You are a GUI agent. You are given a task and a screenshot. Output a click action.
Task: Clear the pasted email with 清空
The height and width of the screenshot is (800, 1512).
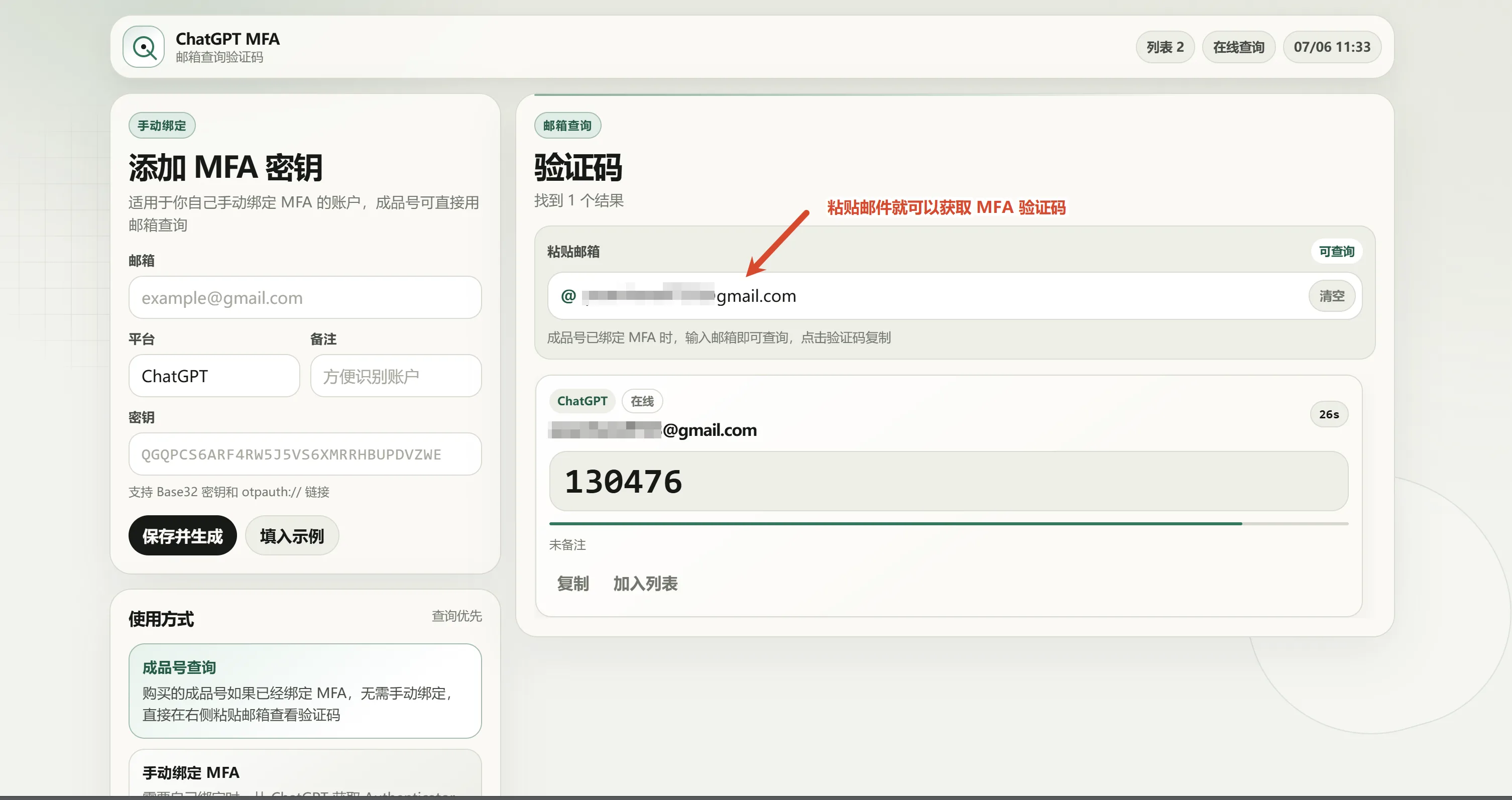(1331, 296)
